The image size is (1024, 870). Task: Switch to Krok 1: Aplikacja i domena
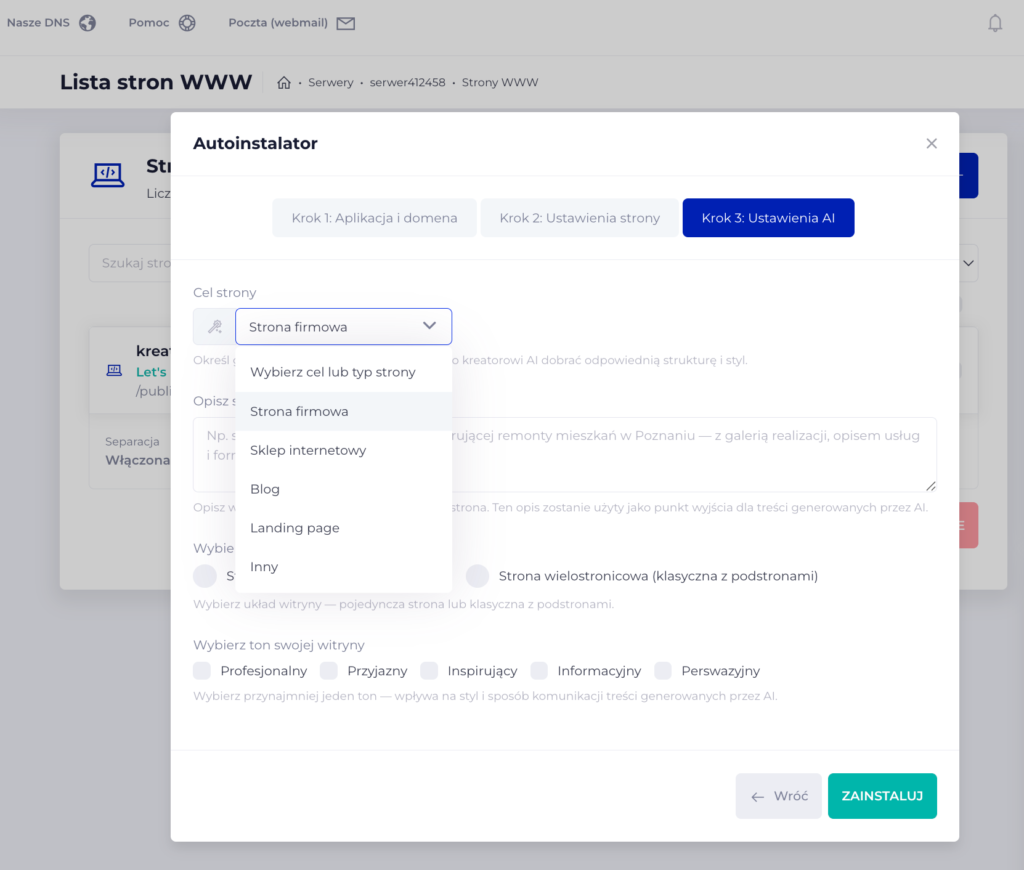coord(374,218)
